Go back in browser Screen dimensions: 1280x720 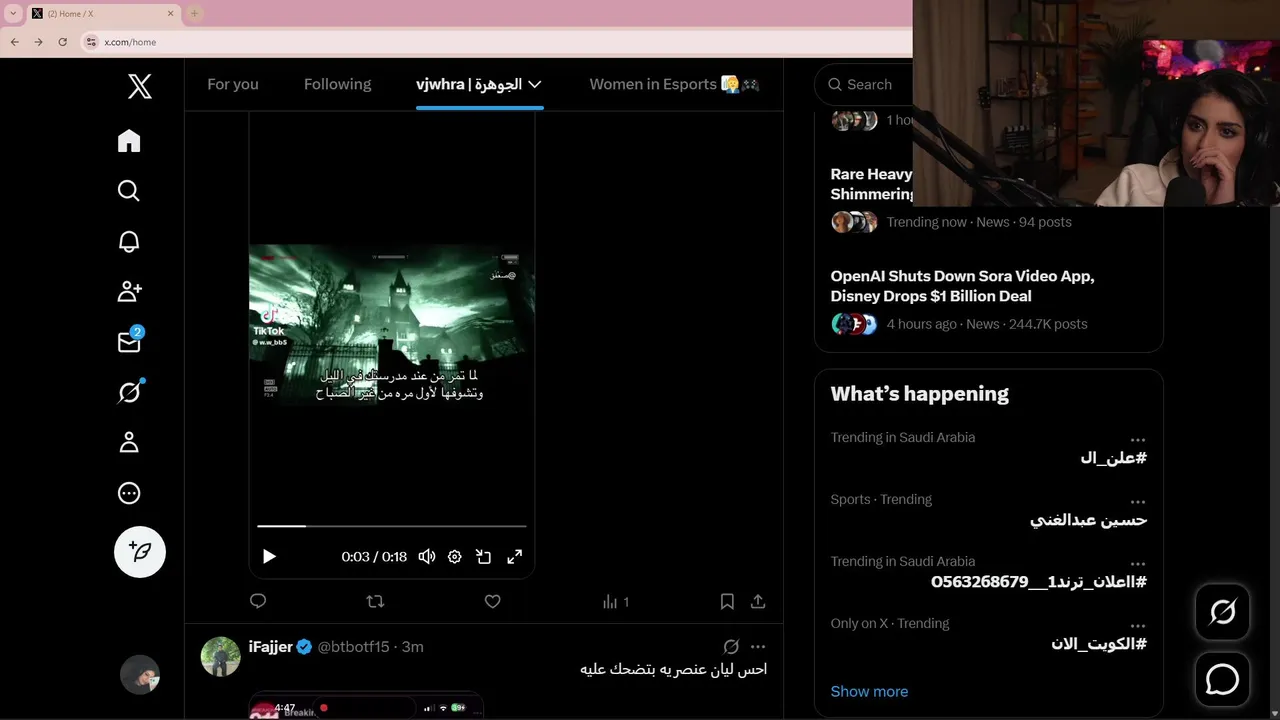pos(14,42)
